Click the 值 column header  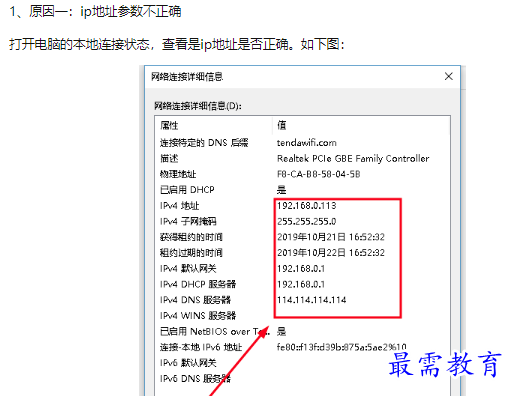[281, 125]
